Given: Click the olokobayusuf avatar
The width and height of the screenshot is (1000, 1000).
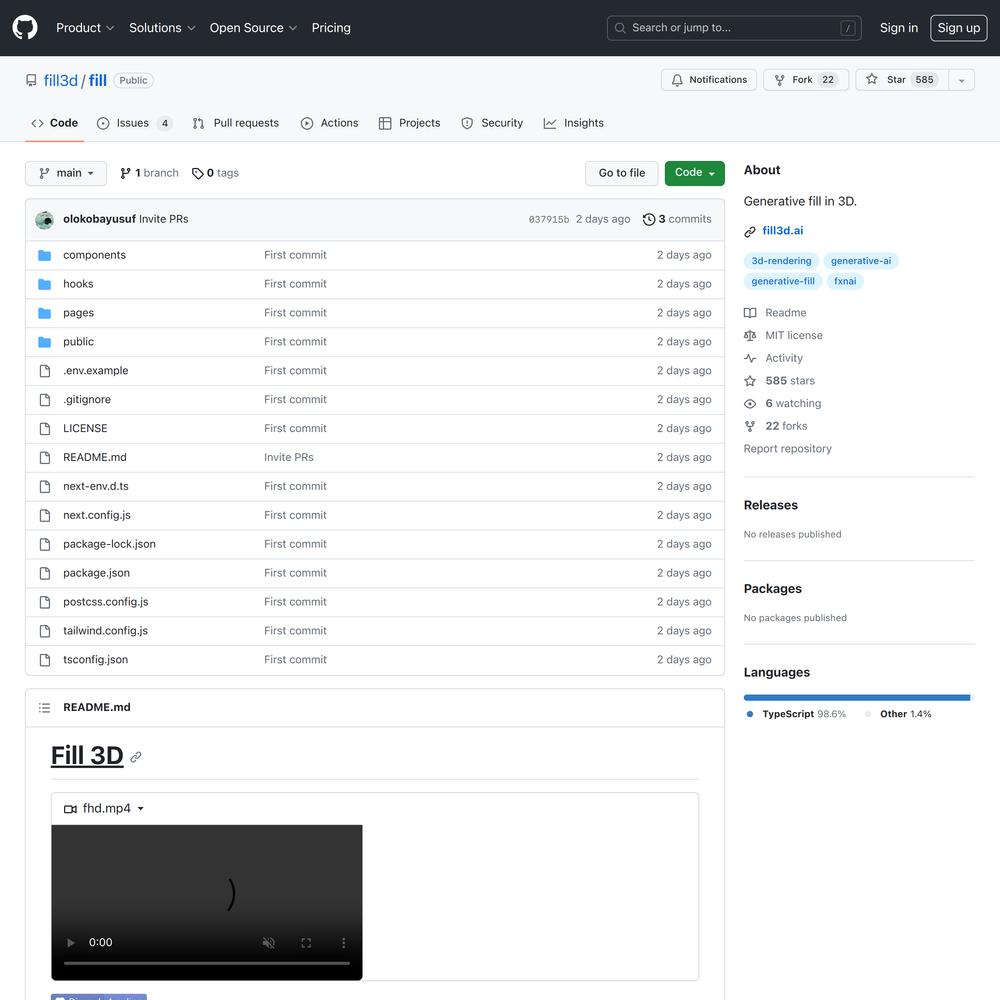Looking at the screenshot, I should (45, 220).
